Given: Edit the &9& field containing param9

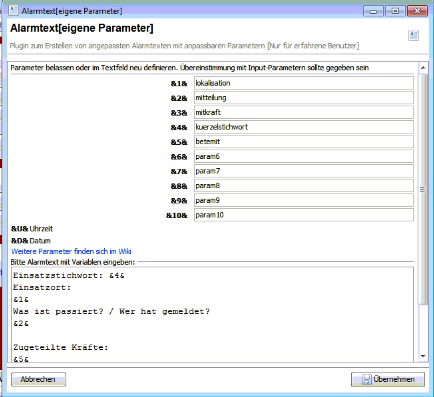Looking at the screenshot, I should point(304,200).
